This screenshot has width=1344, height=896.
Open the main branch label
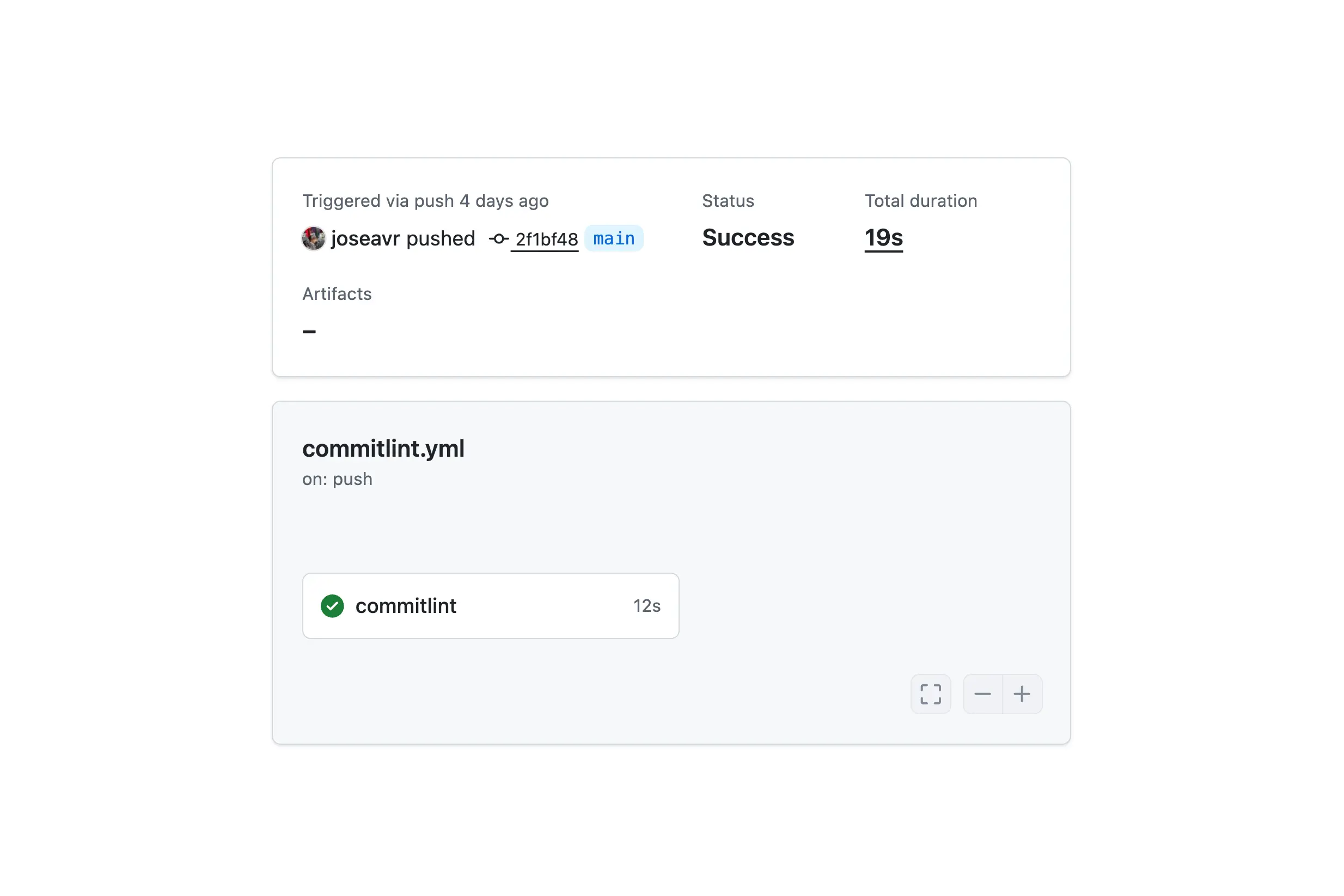613,238
